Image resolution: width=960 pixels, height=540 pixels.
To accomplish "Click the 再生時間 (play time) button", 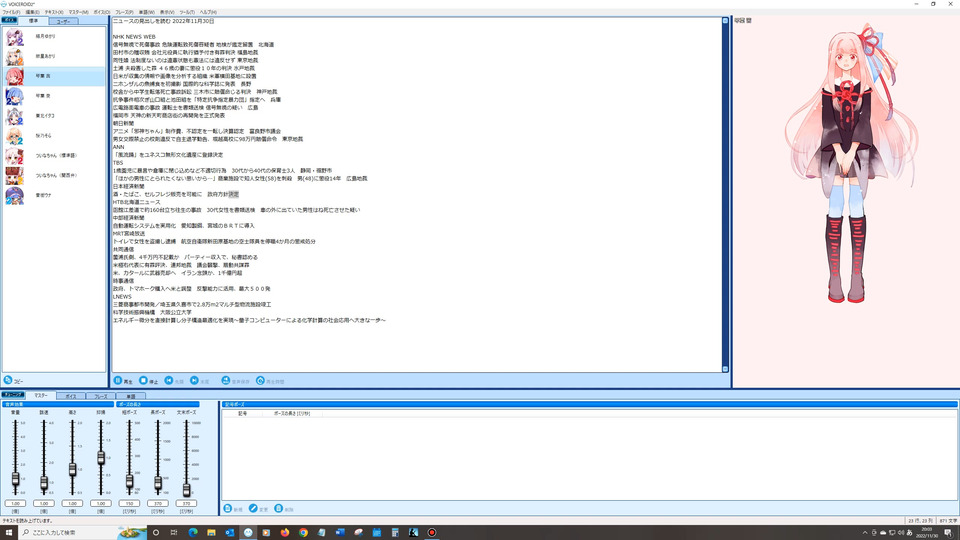I will click(x=270, y=381).
